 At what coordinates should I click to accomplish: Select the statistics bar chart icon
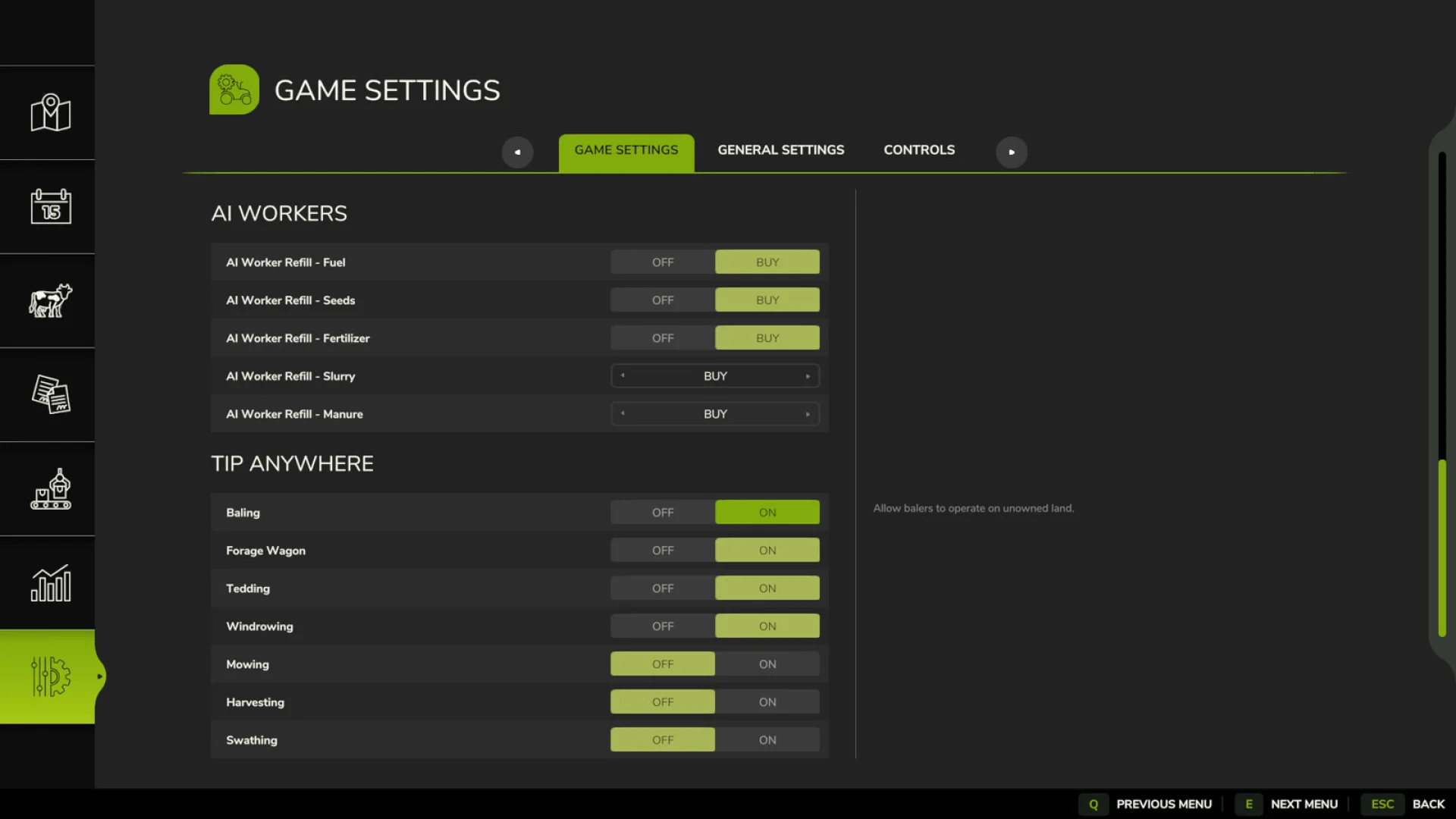[x=49, y=583]
